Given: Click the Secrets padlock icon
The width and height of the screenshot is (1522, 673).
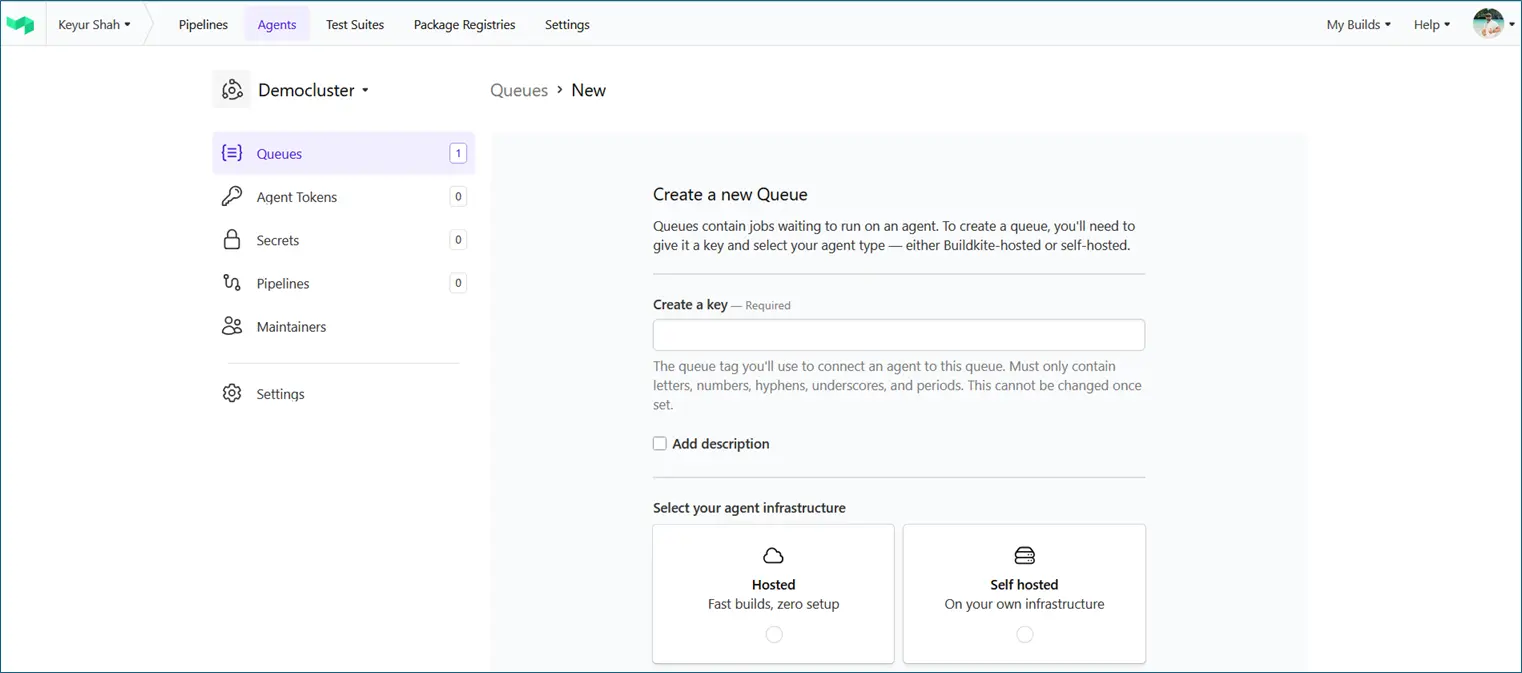Looking at the screenshot, I should pyautogui.click(x=232, y=240).
